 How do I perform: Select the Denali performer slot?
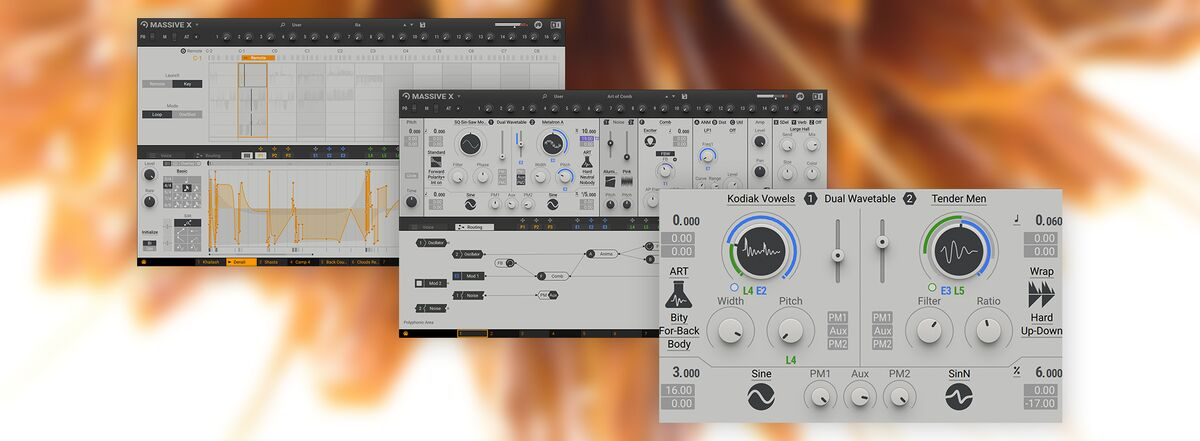coord(240,261)
